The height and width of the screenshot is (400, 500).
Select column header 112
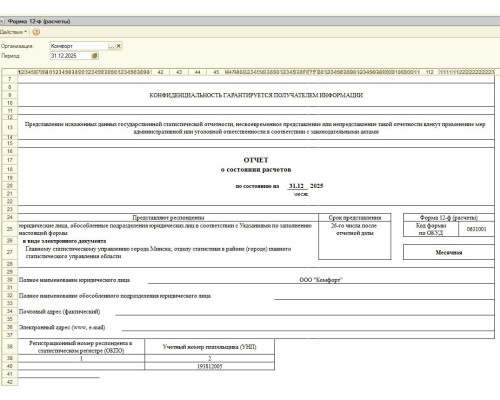pos(430,72)
